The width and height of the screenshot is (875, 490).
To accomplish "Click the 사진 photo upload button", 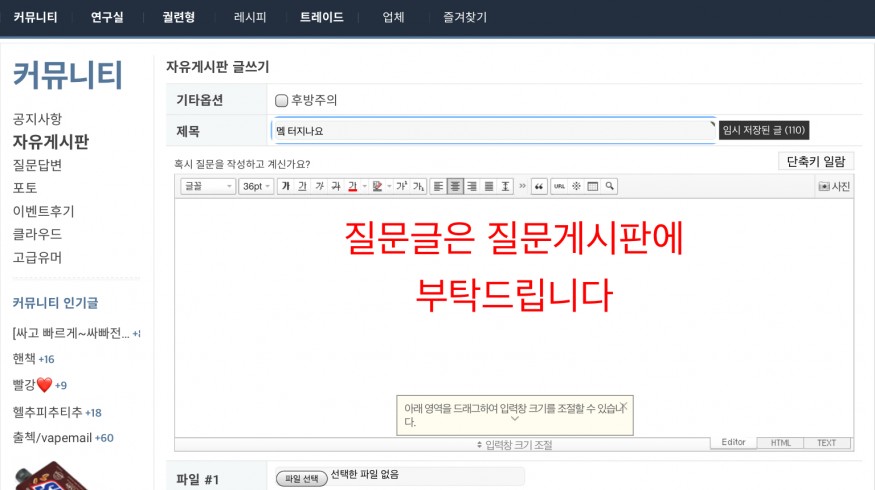I will pyautogui.click(x=834, y=186).
